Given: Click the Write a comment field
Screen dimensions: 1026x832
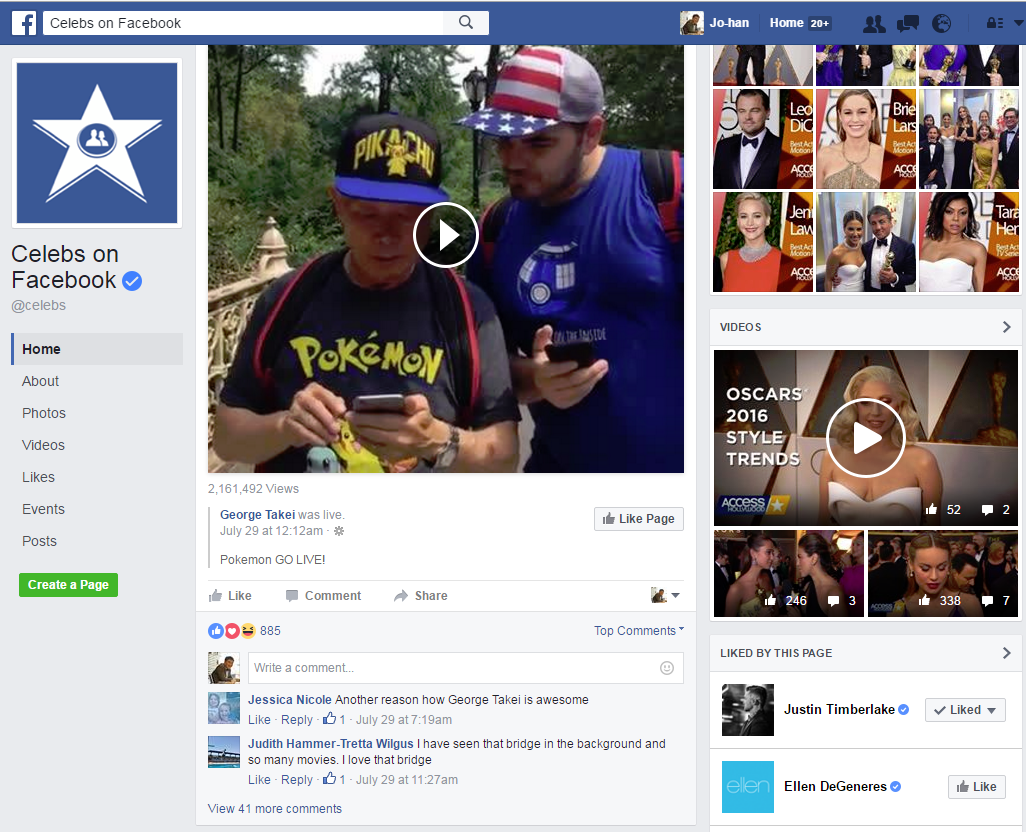Looking at the screenshot, I should pos(465,668).
